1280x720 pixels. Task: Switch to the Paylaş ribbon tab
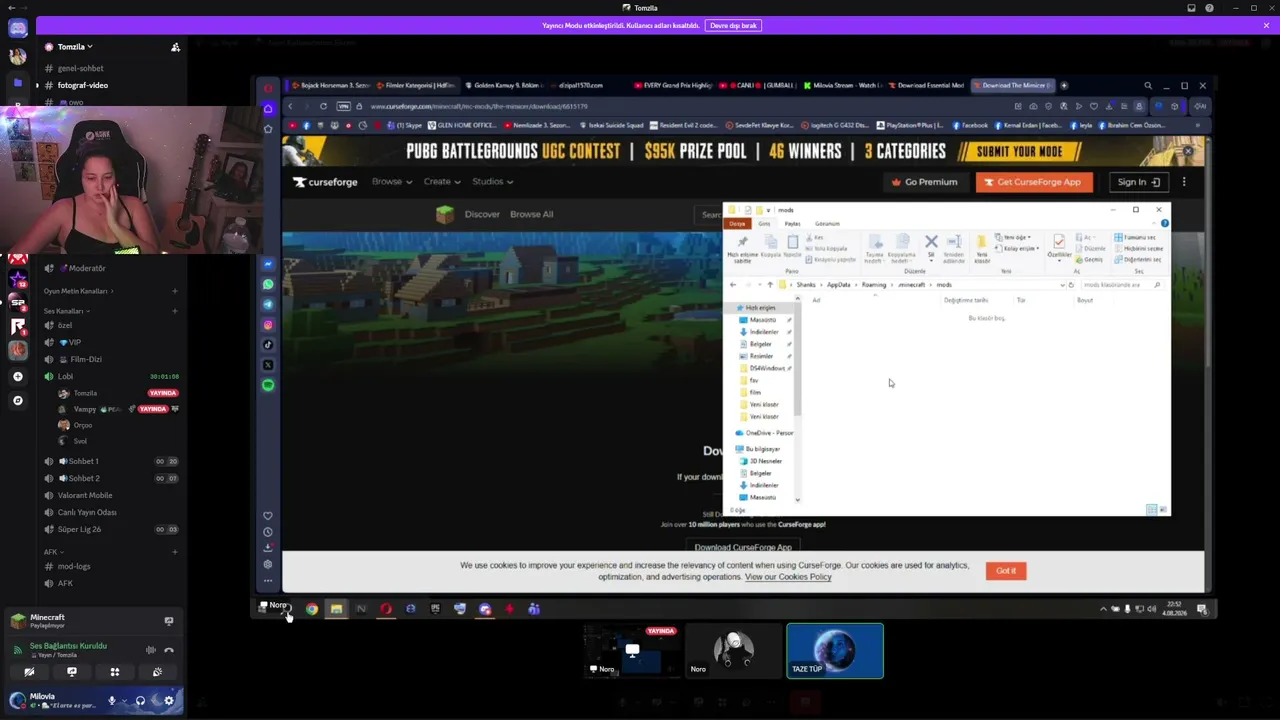click(792, 224)
